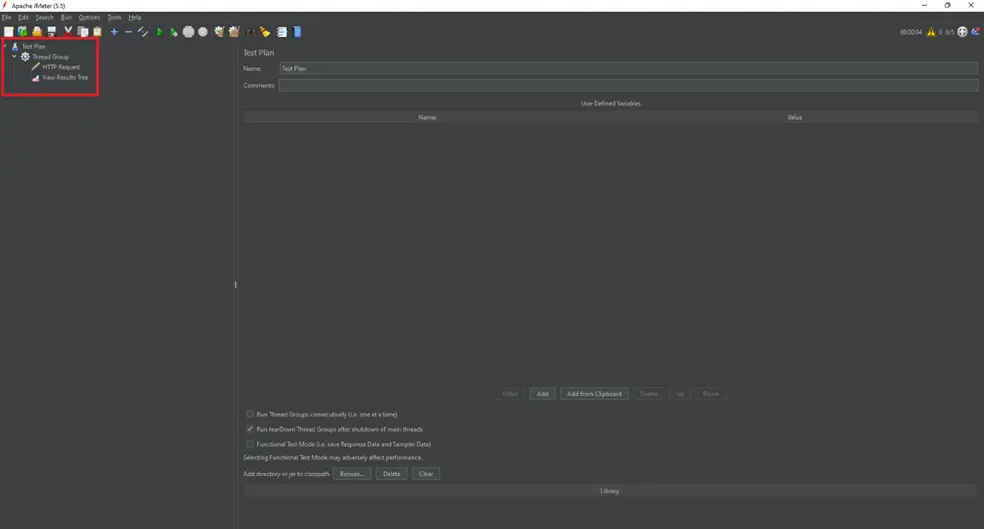
Task: Click the Open file folder icon
Action: [37, 31]
